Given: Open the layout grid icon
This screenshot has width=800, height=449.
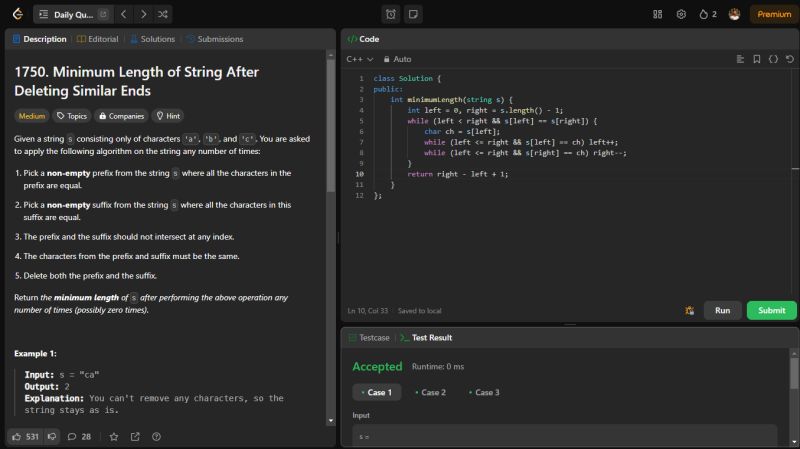Looking at the screenshot, I should 658,14.
